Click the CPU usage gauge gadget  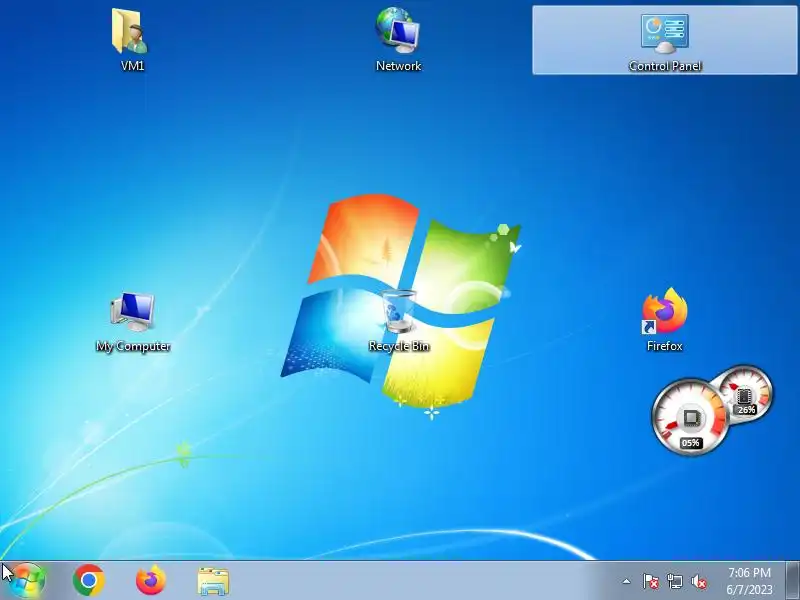690,416
